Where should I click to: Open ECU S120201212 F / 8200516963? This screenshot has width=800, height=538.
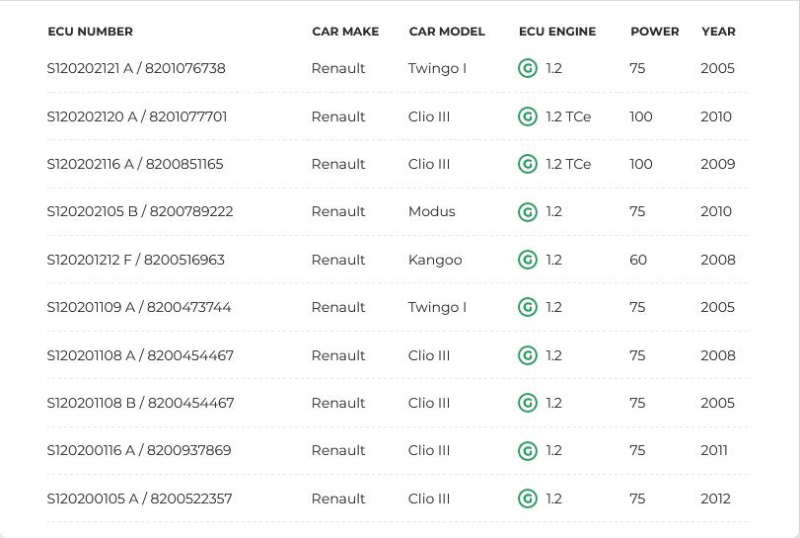136,260
